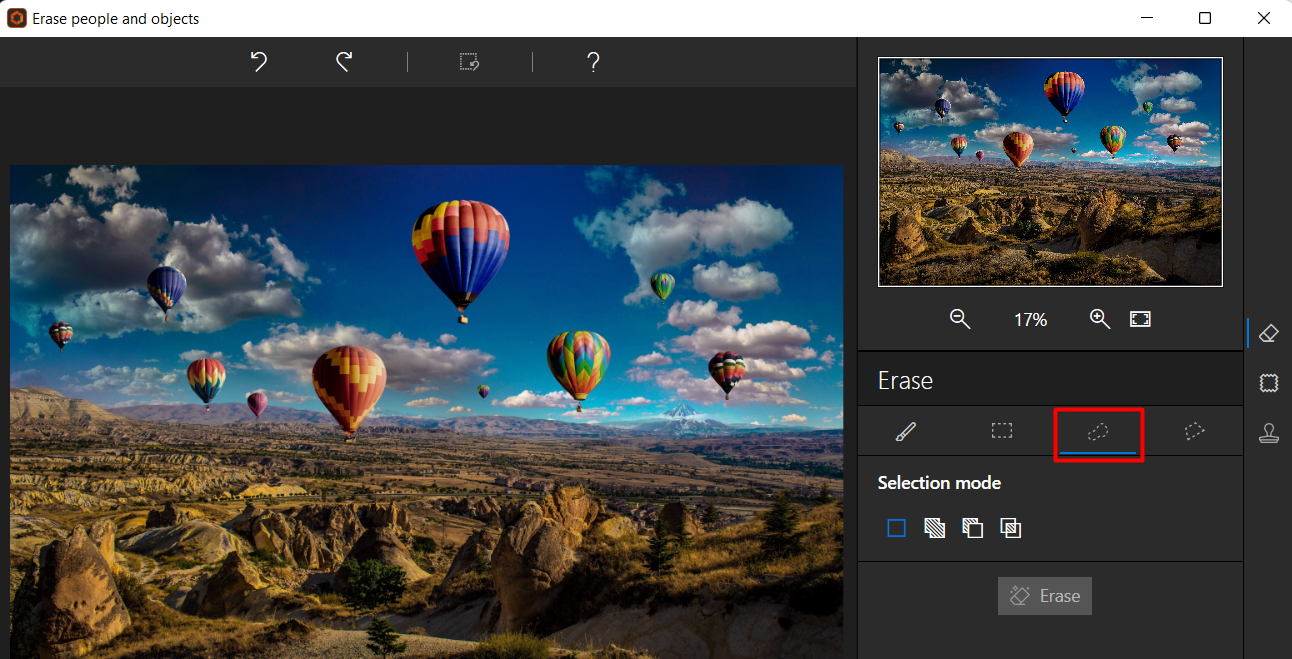
Task: Click the Undo arrow in top toolbar
Action: 259,62
